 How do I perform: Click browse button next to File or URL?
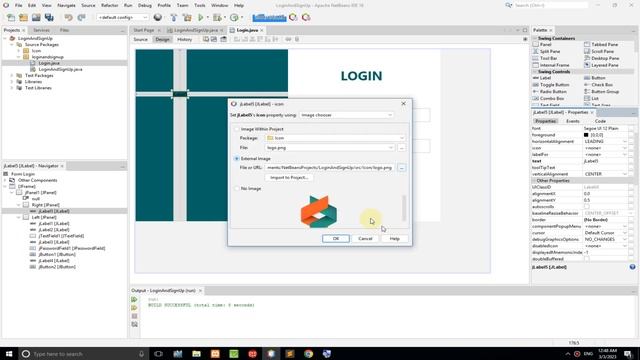point(402,168)
